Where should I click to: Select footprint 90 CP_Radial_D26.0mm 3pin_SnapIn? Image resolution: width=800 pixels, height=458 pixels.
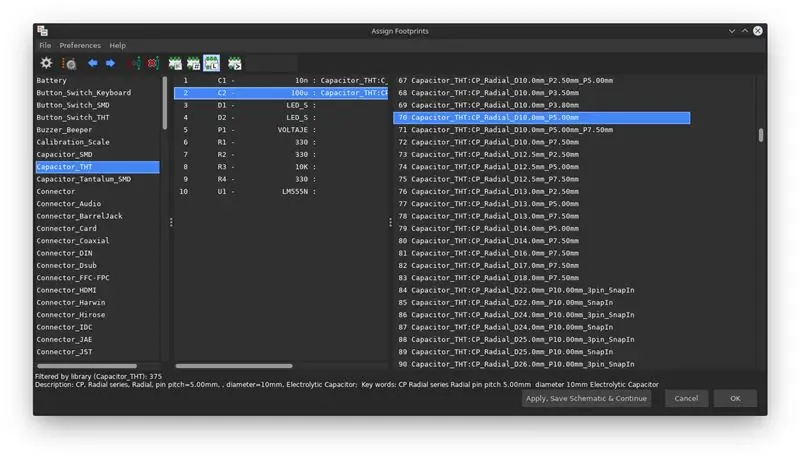[541, 364]
